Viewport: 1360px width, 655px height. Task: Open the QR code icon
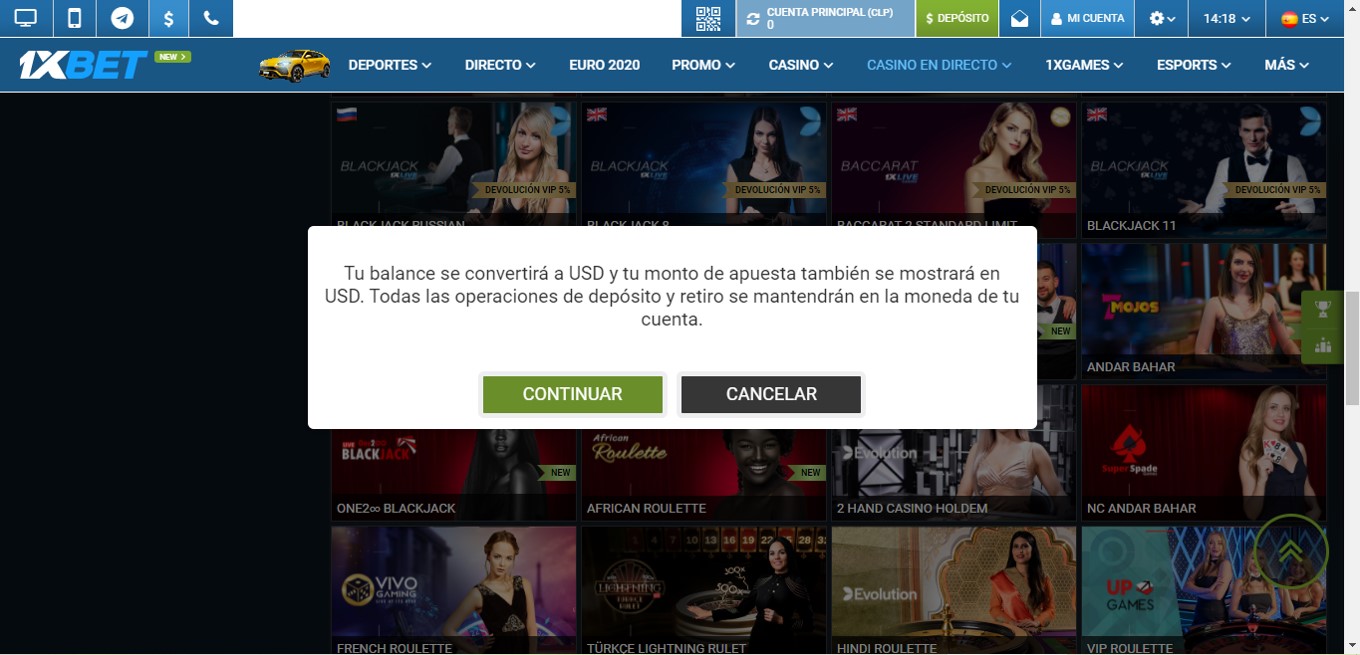708,18
